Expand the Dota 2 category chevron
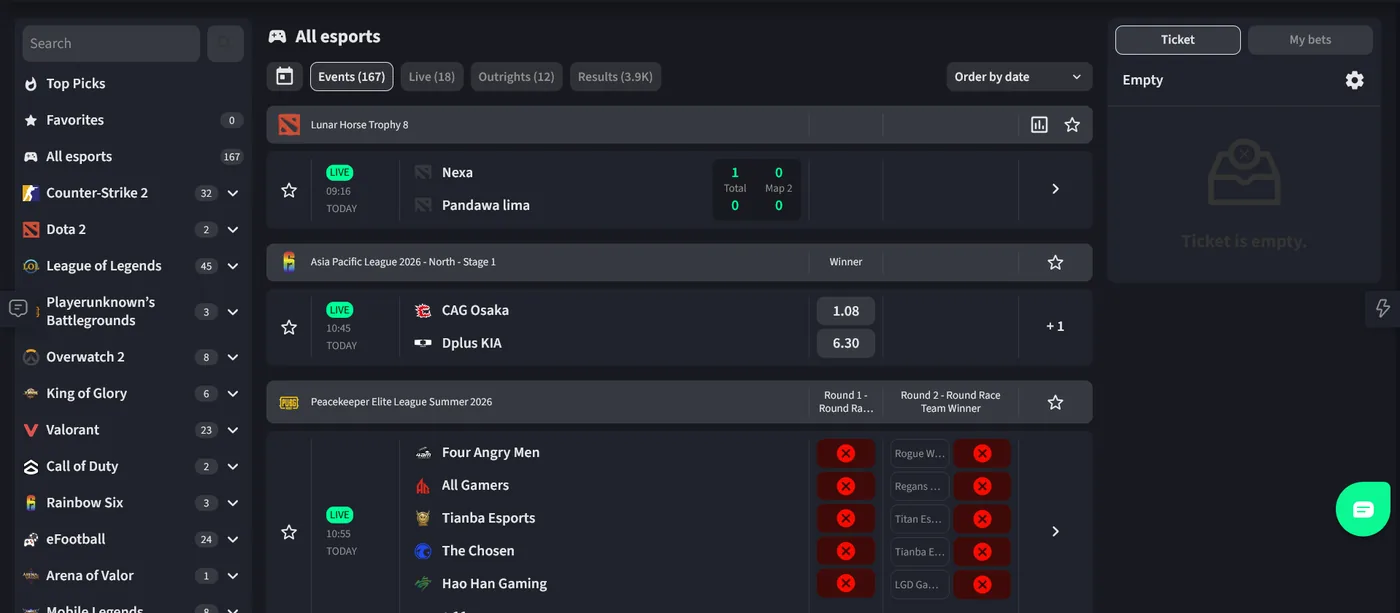This screenshot has height=613, width=1400. pyautogui.click(x=232, y=230)
